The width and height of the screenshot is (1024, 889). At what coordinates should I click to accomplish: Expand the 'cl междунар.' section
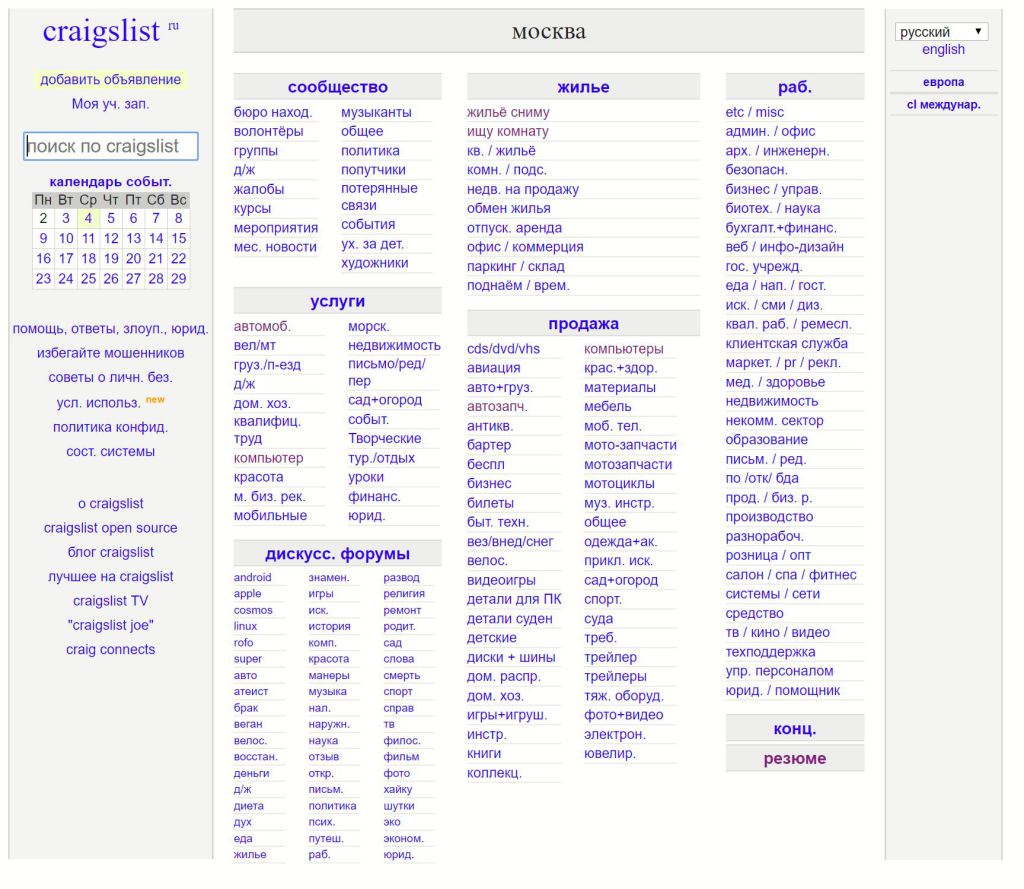click(x=943, y=104)
